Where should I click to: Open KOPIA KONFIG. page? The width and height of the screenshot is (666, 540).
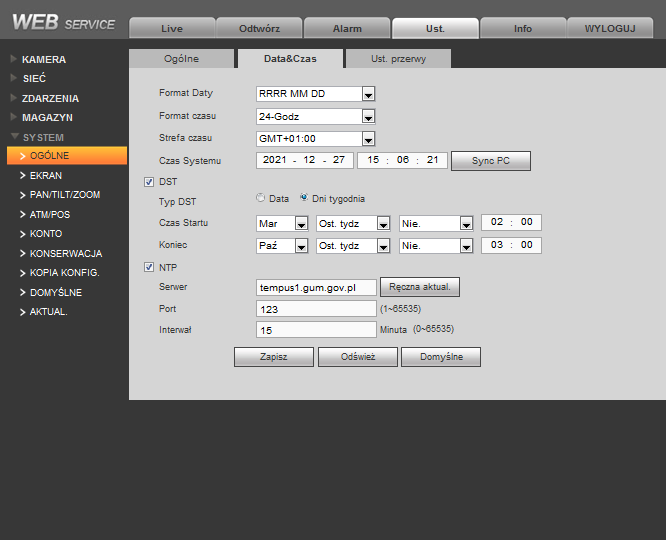(x=64, y=273)
